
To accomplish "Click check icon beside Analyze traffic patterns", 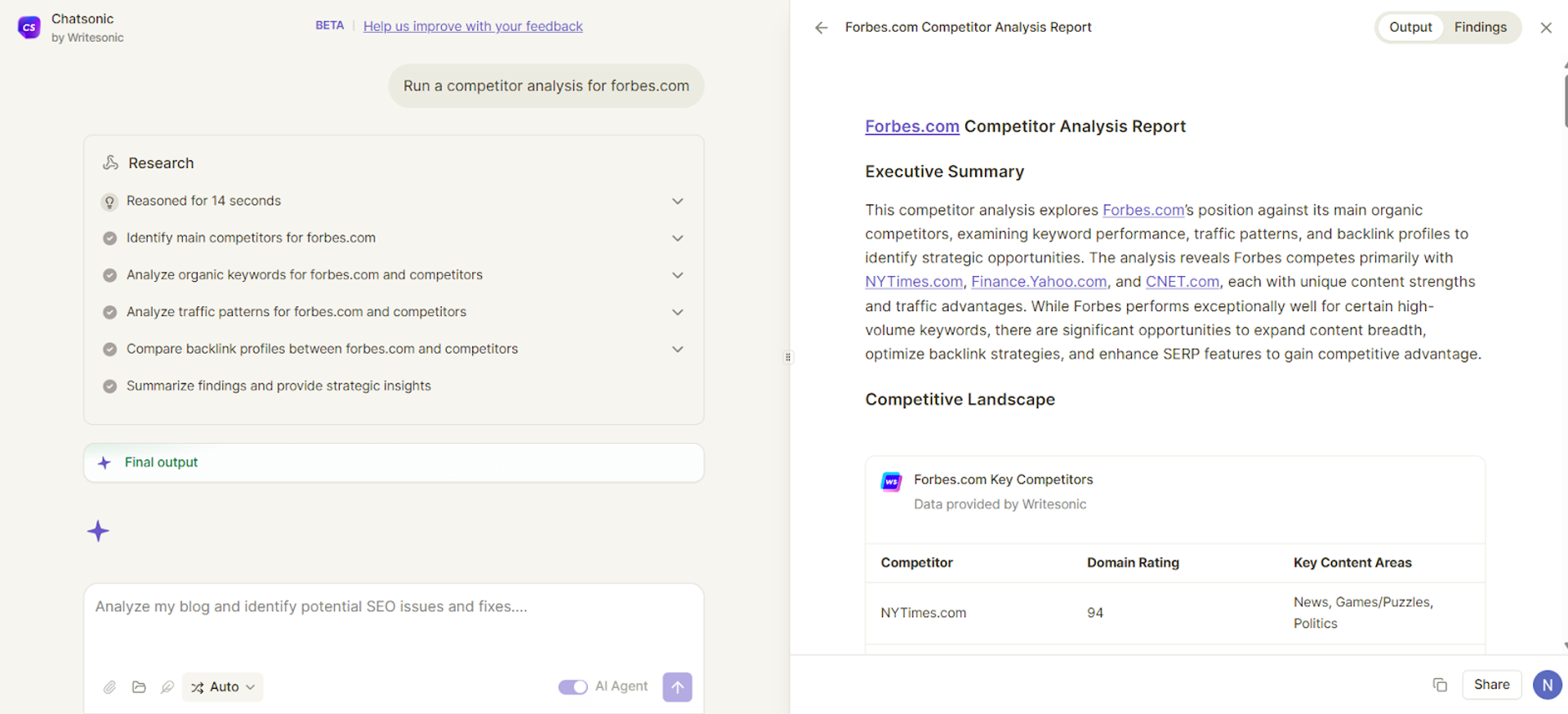I will coord(109,312).
